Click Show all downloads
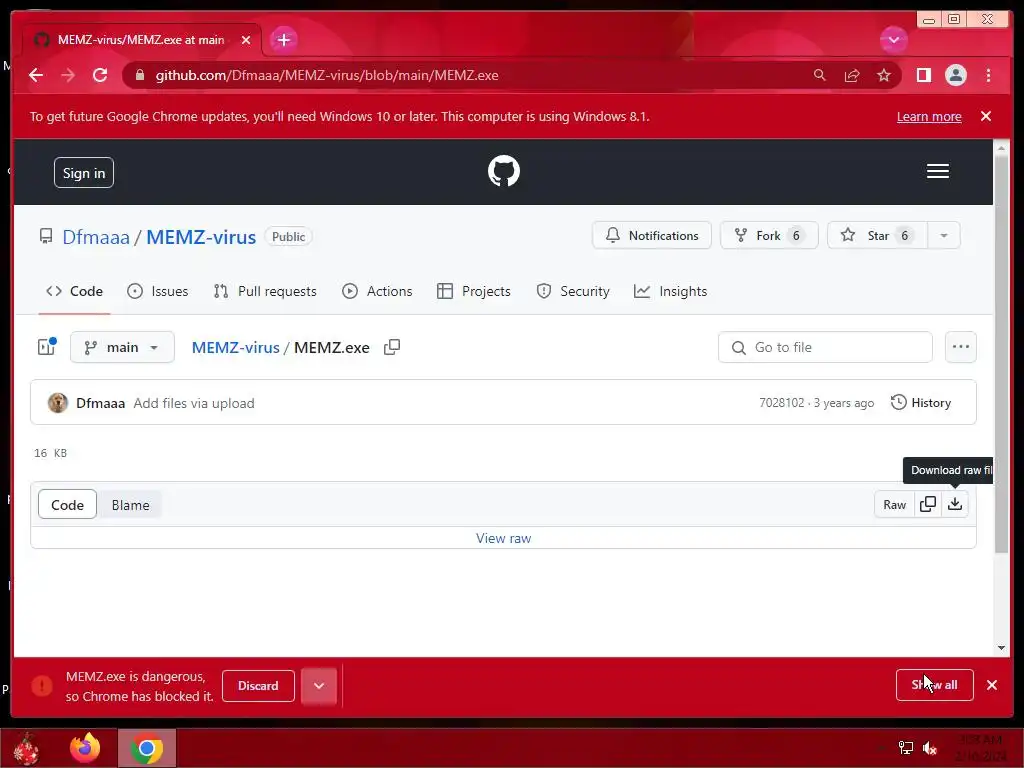This screenshot has height=768, width=1024. tap(935, 684)
